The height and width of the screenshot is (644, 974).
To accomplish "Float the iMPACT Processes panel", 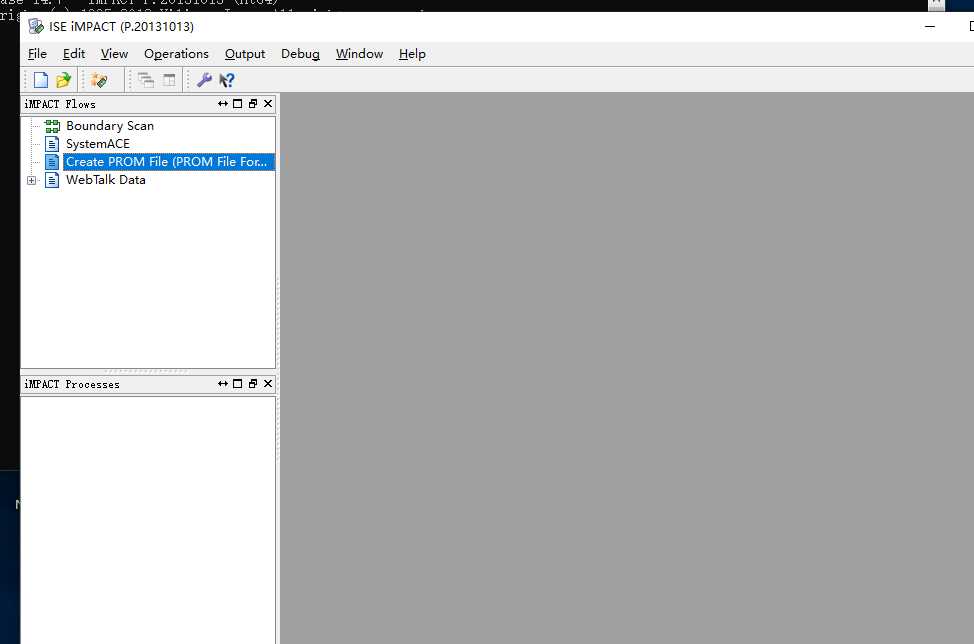I will click(x=253, y=384).
